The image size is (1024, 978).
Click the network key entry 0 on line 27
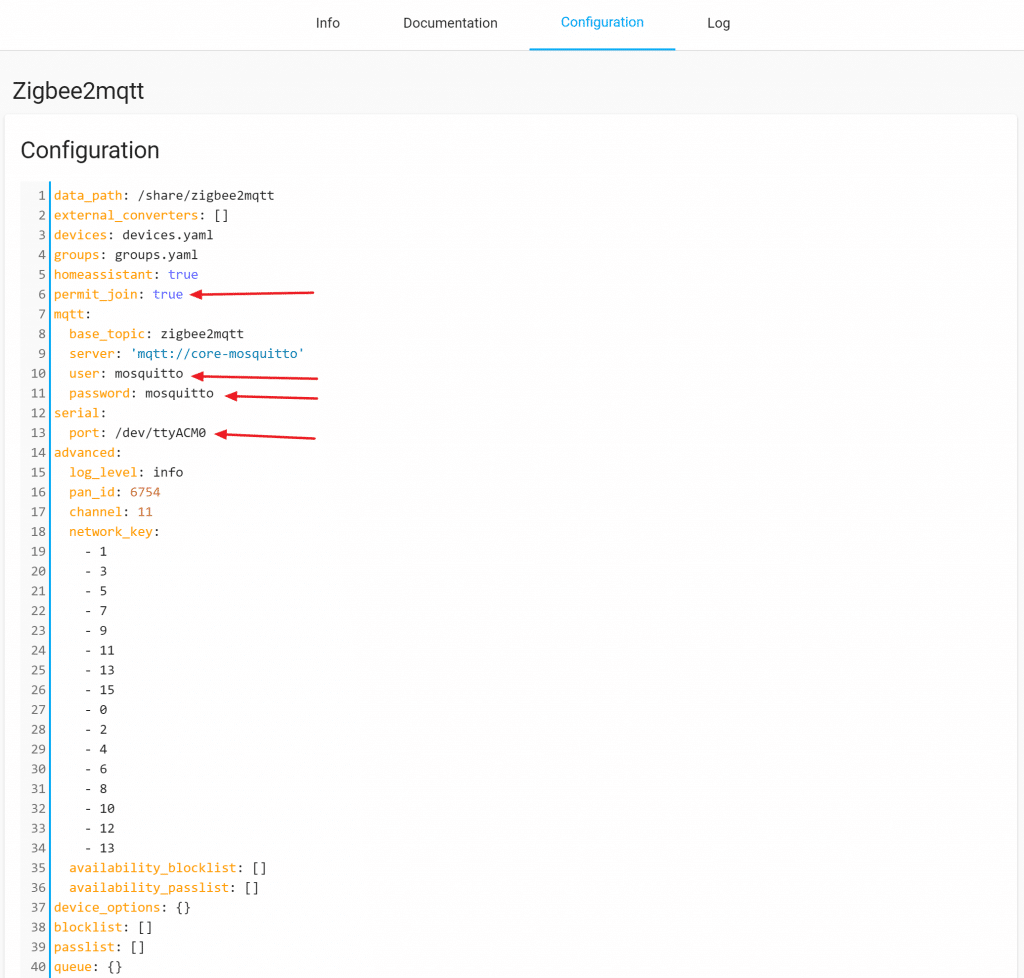click(x=103, y=710)
